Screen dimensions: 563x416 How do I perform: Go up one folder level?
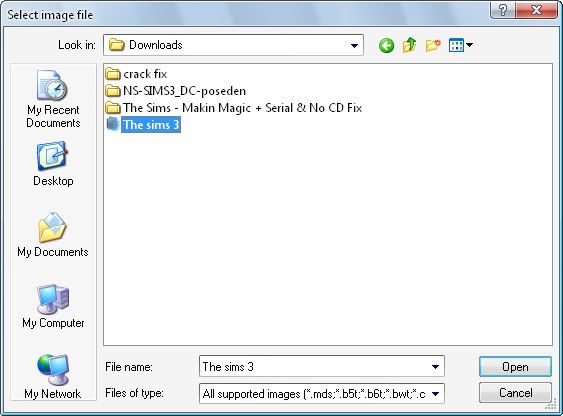[x=409, y=45]
